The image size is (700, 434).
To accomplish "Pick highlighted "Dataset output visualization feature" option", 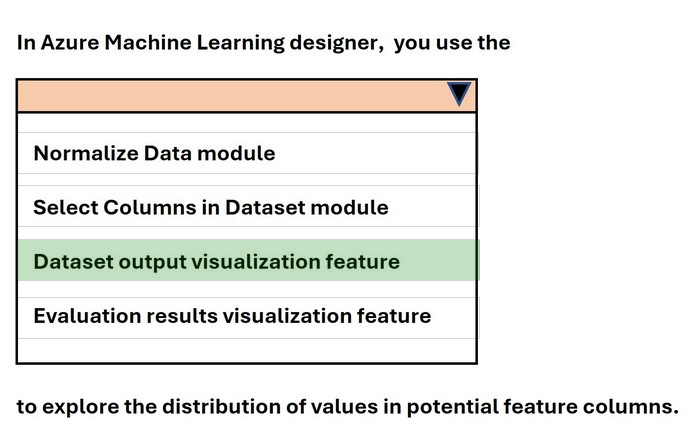I will pos(216,261).
